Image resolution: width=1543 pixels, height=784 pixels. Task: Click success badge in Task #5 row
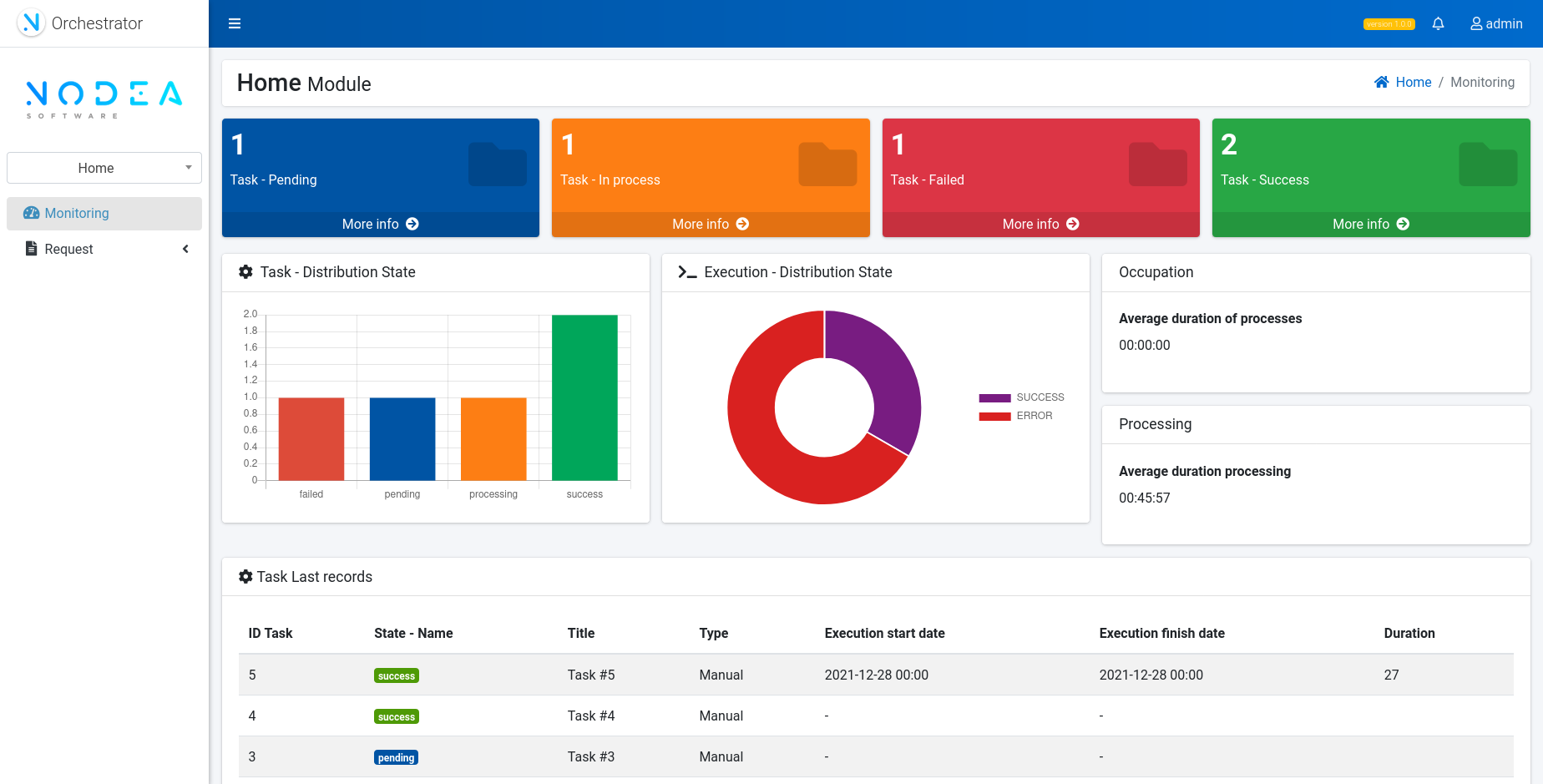(x=397, y=675)
